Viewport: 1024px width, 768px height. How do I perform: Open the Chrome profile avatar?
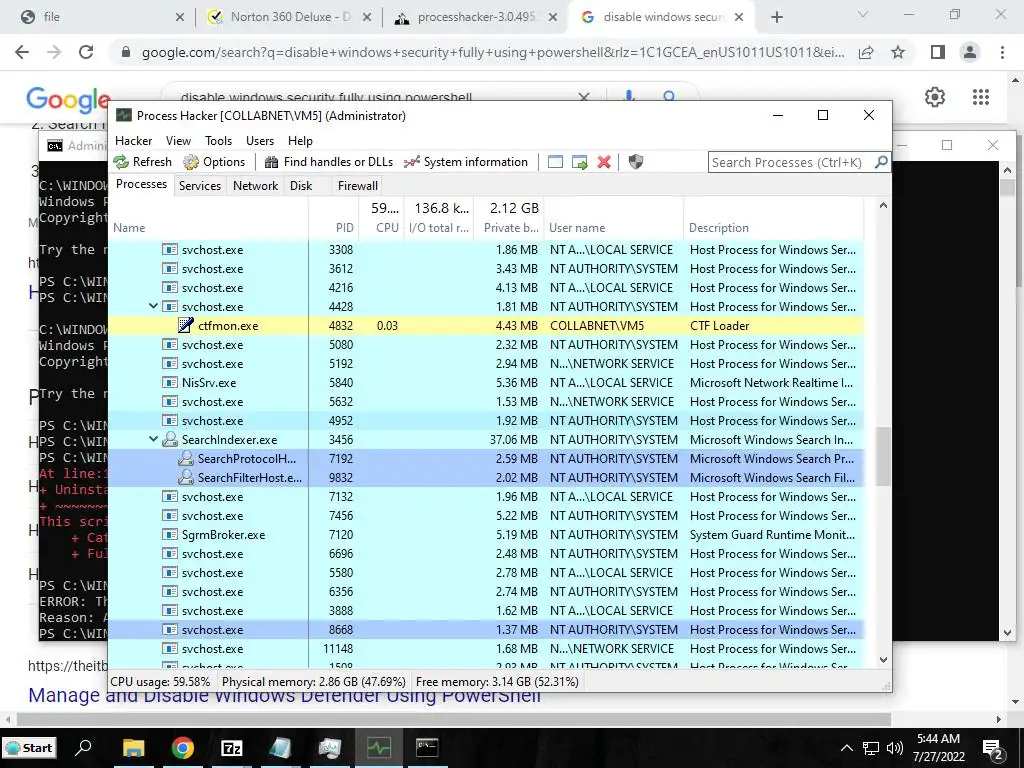point(970,52)
